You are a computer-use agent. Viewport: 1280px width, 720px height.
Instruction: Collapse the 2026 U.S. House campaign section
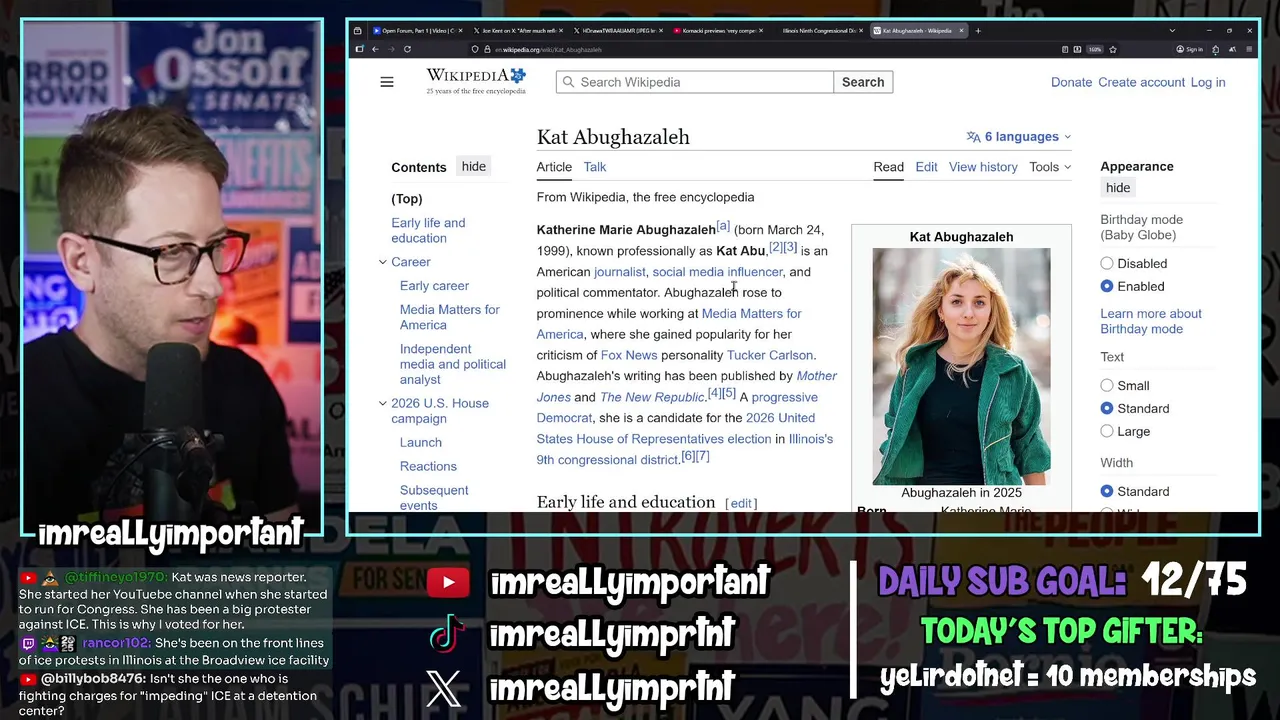382,403
